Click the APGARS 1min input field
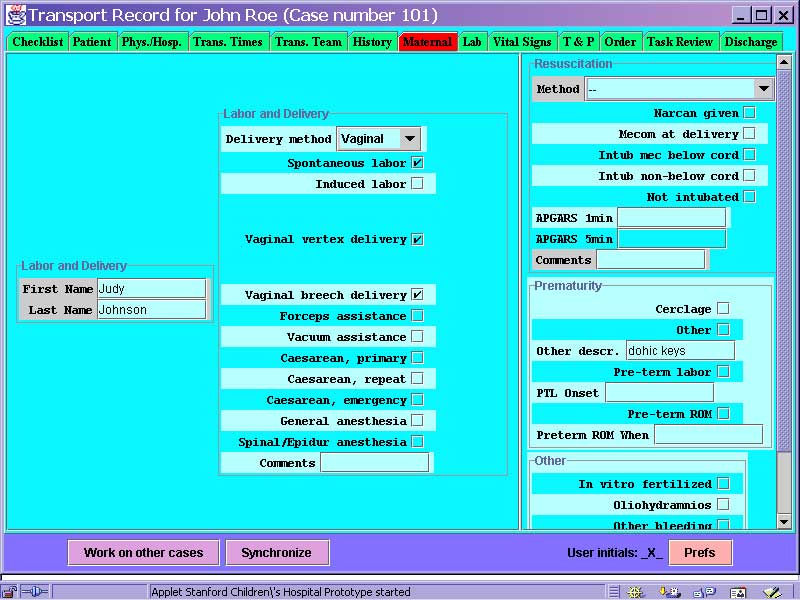Viewport: 800px width, 600px height. point(671,218)
